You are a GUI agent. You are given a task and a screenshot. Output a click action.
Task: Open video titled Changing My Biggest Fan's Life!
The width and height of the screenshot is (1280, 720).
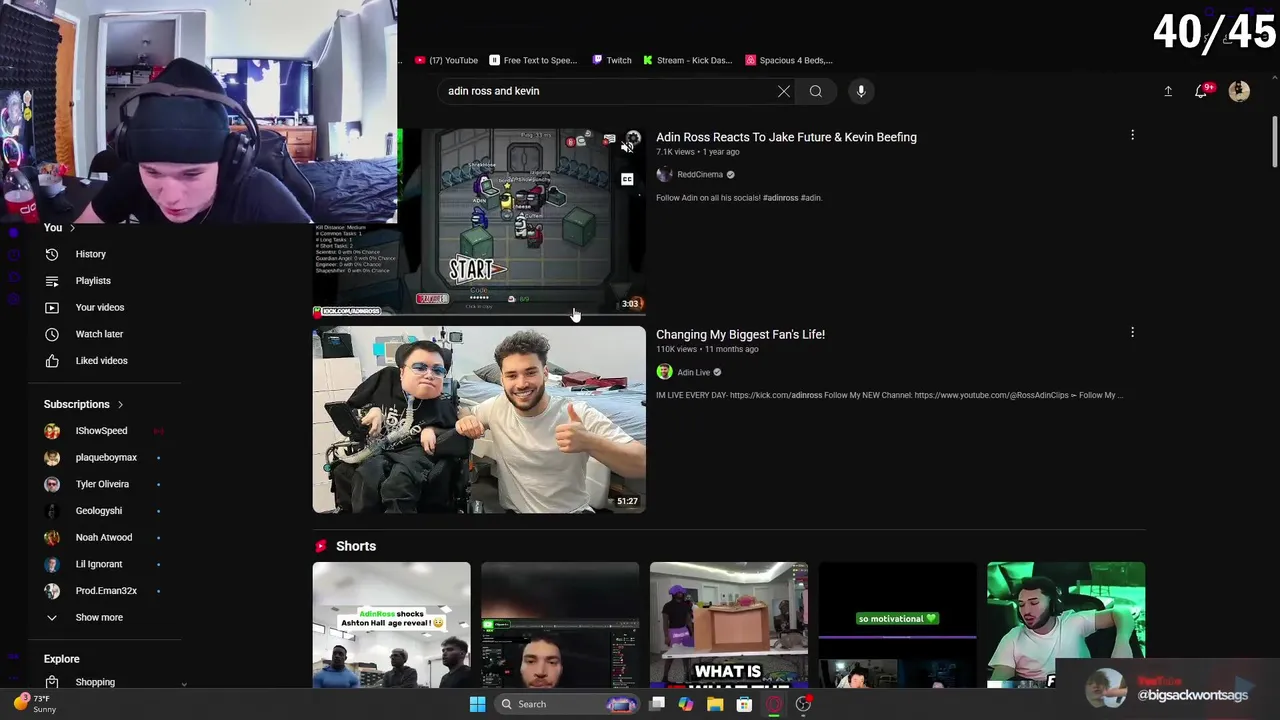[x=740, y=334]
